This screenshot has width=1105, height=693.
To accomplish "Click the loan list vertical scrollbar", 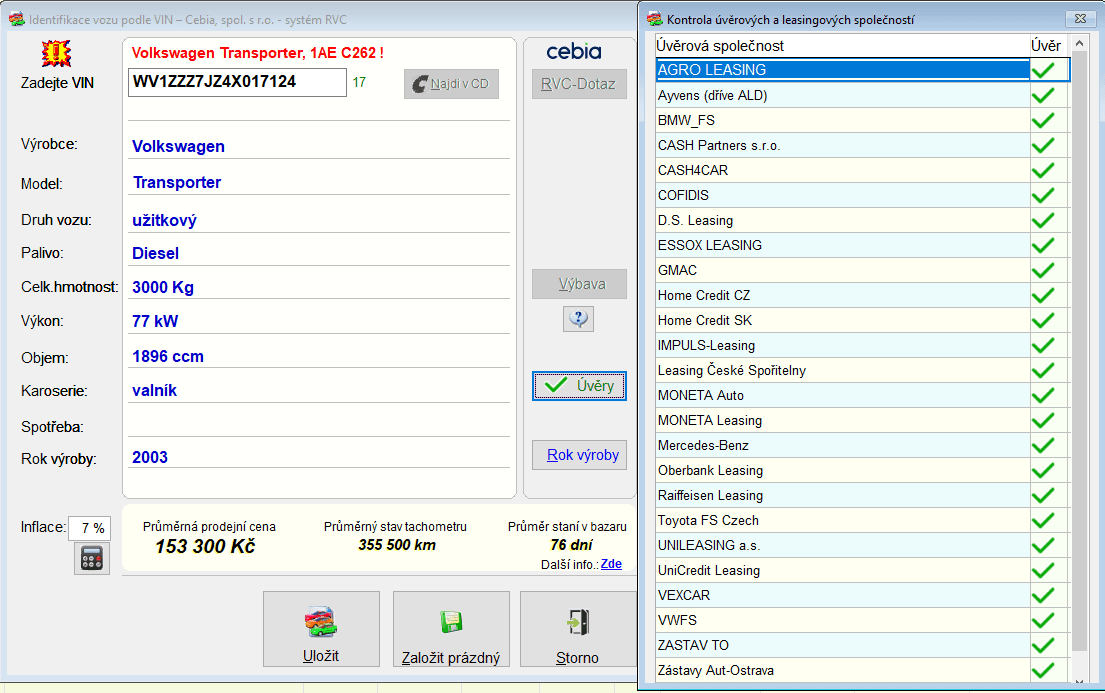I will (x=1079, y=352).
